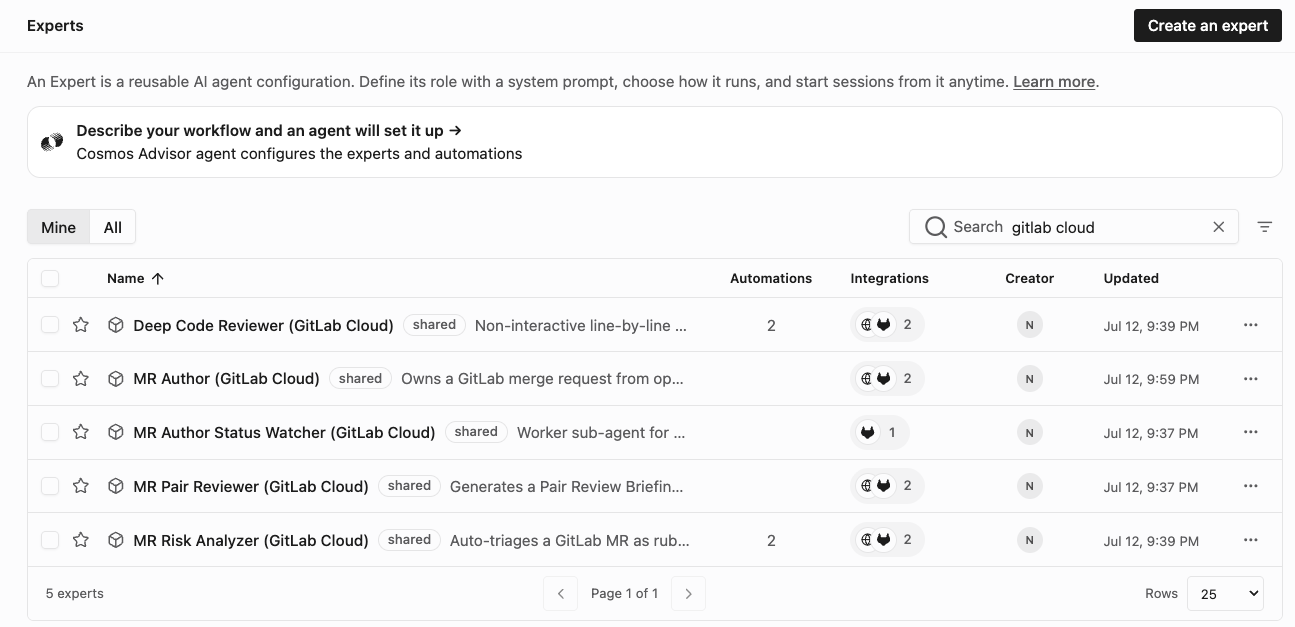The image size is (1295, 627).
Task: Open the Learn more link
Action: (x=1054, y=82)
